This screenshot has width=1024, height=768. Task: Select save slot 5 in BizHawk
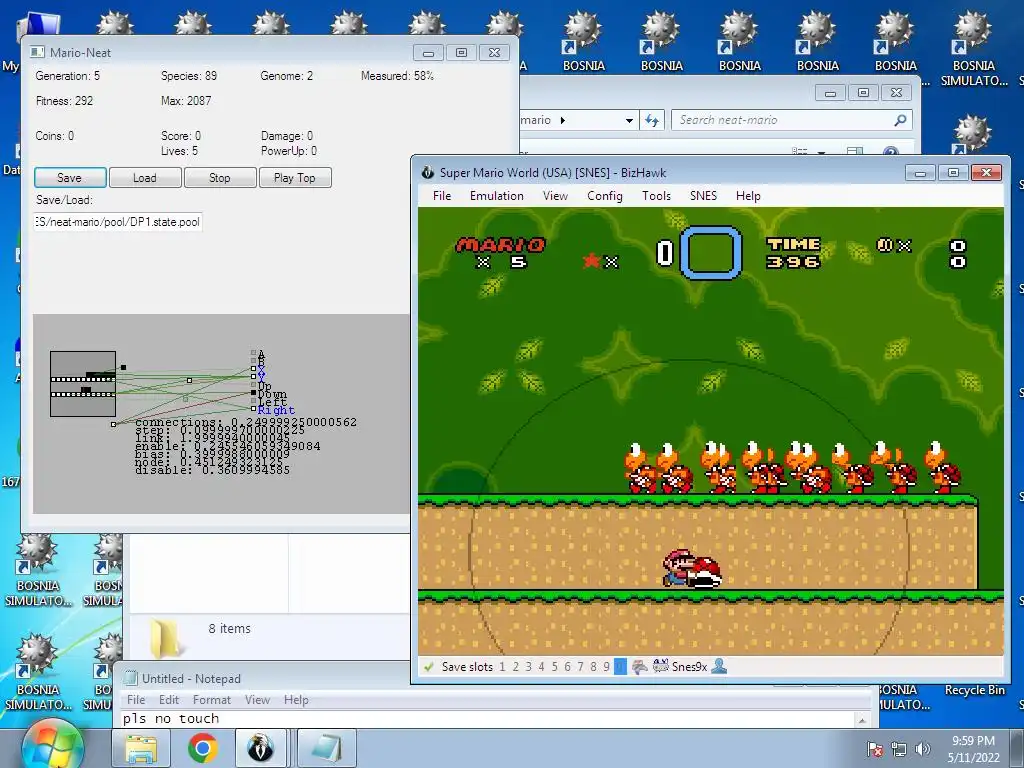pyautogui.click(x=554, y=667)
